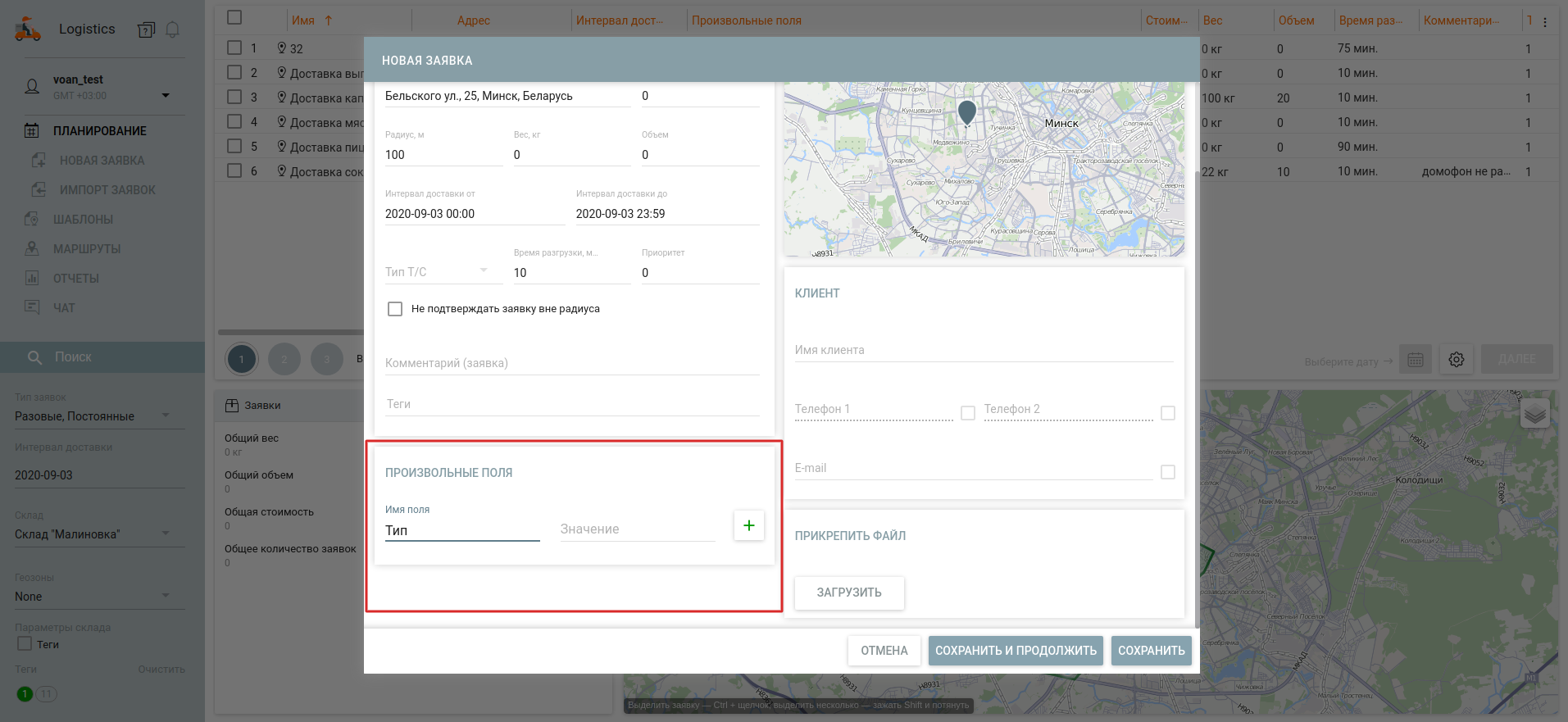Click the map location pin marker
1568x722 pixels.
pos(967,111)
